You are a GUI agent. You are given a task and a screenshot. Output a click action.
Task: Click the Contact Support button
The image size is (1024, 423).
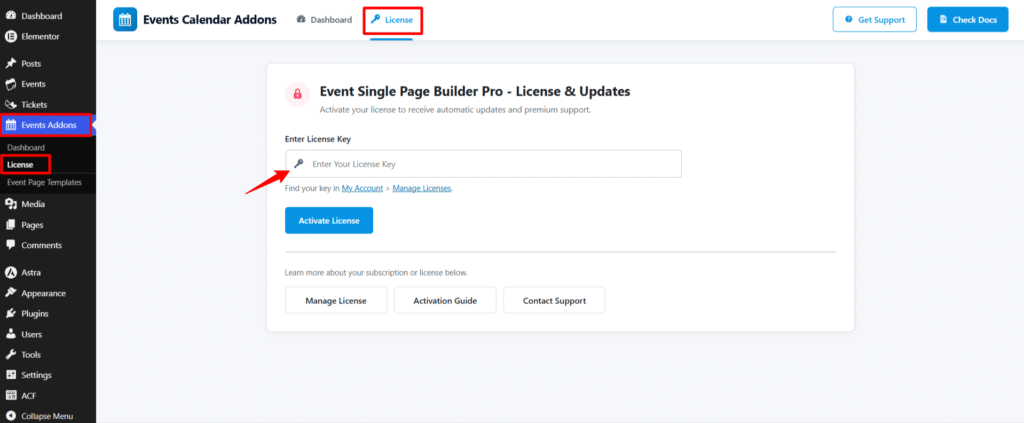point(554,301)
